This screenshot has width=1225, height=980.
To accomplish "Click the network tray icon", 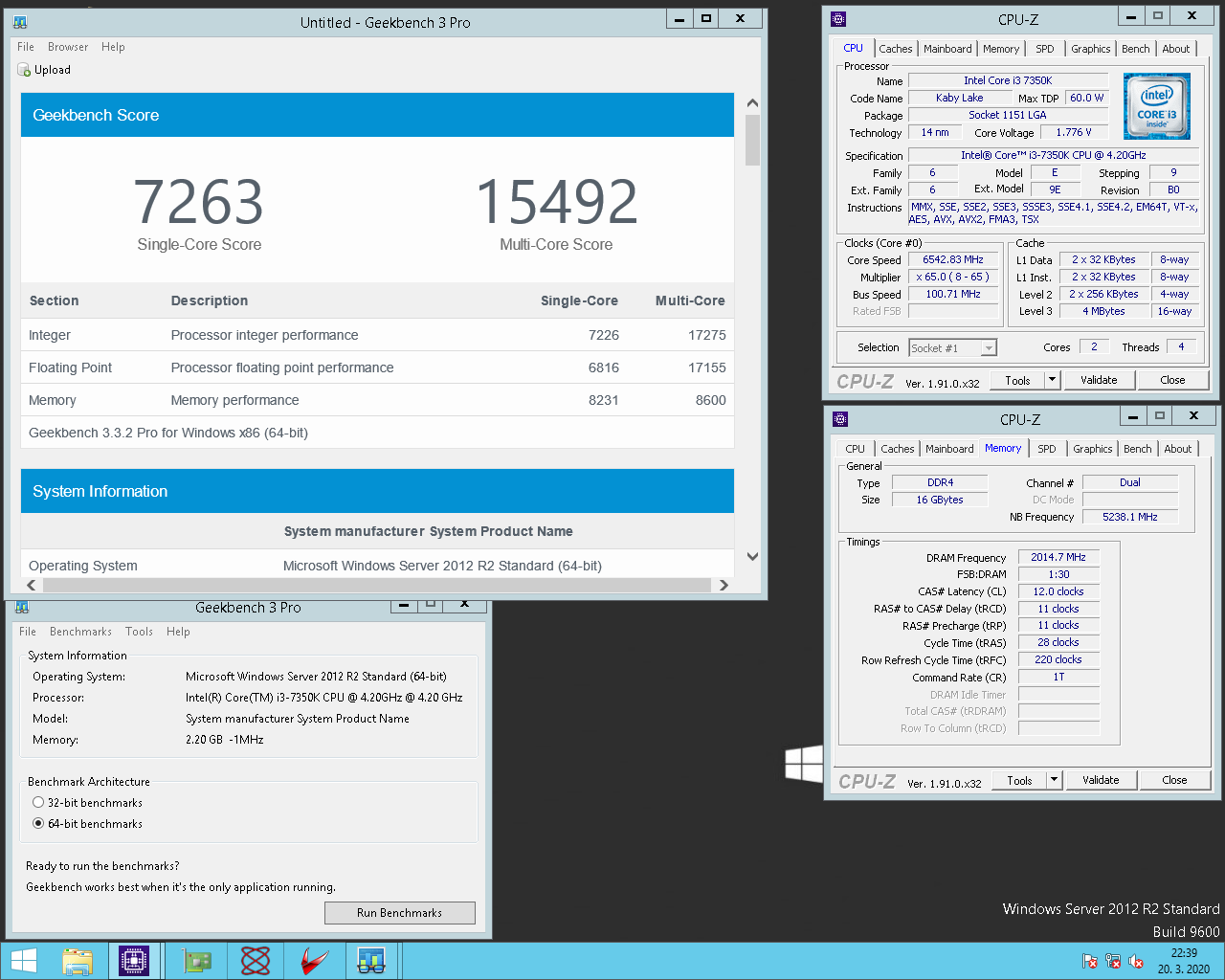I will 1113,961.
